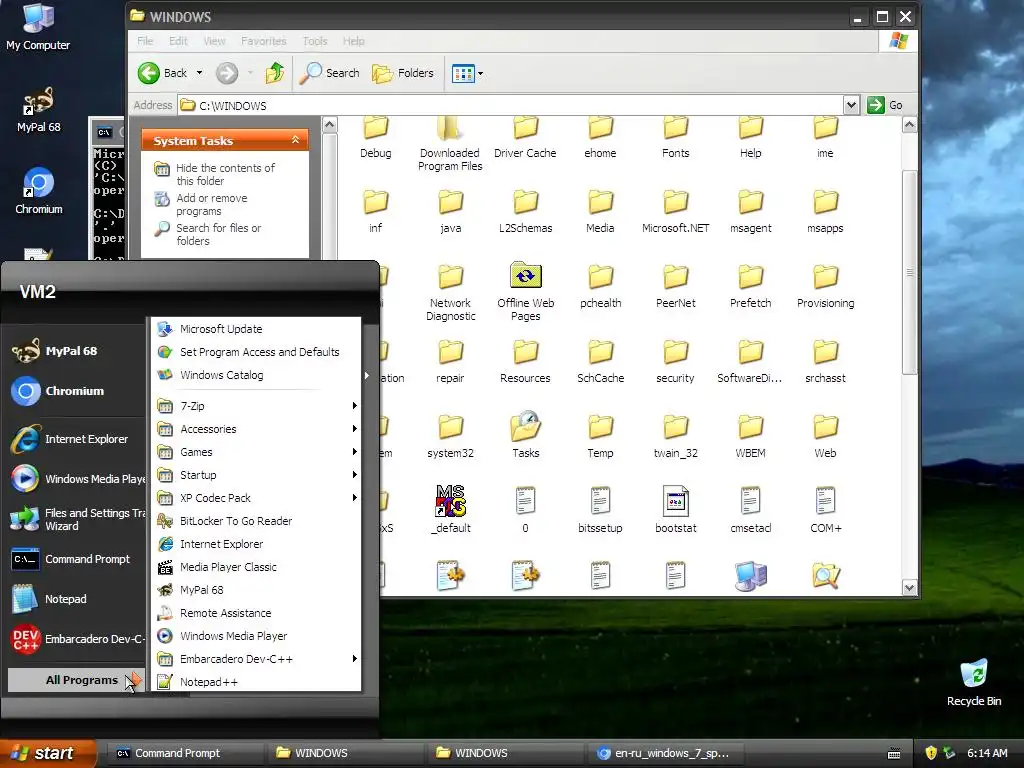Open the Recycle Bin
Viewport: 1024px width, 768px height.
(x=974, y=683)
